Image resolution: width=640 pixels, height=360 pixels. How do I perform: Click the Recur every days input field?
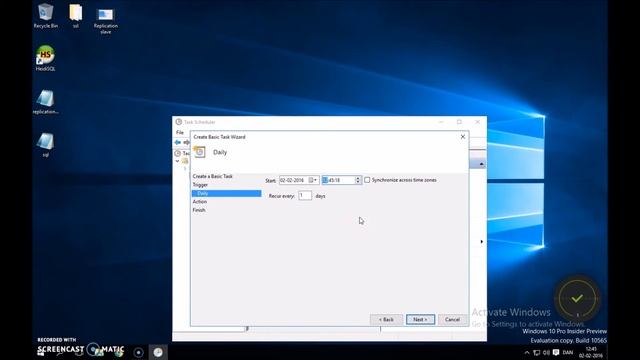[305, 196]
